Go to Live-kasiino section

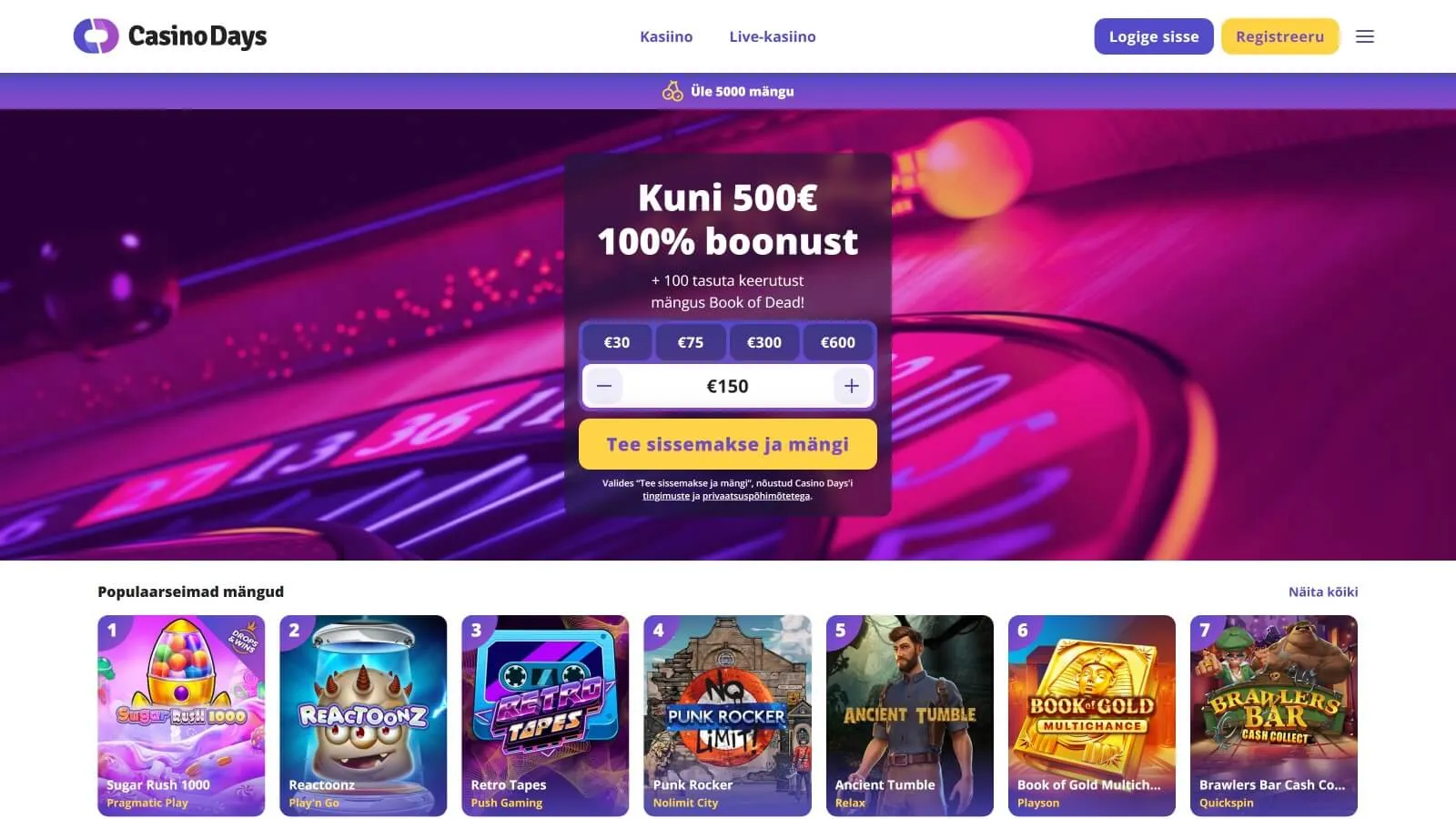(x=773, y=36)
